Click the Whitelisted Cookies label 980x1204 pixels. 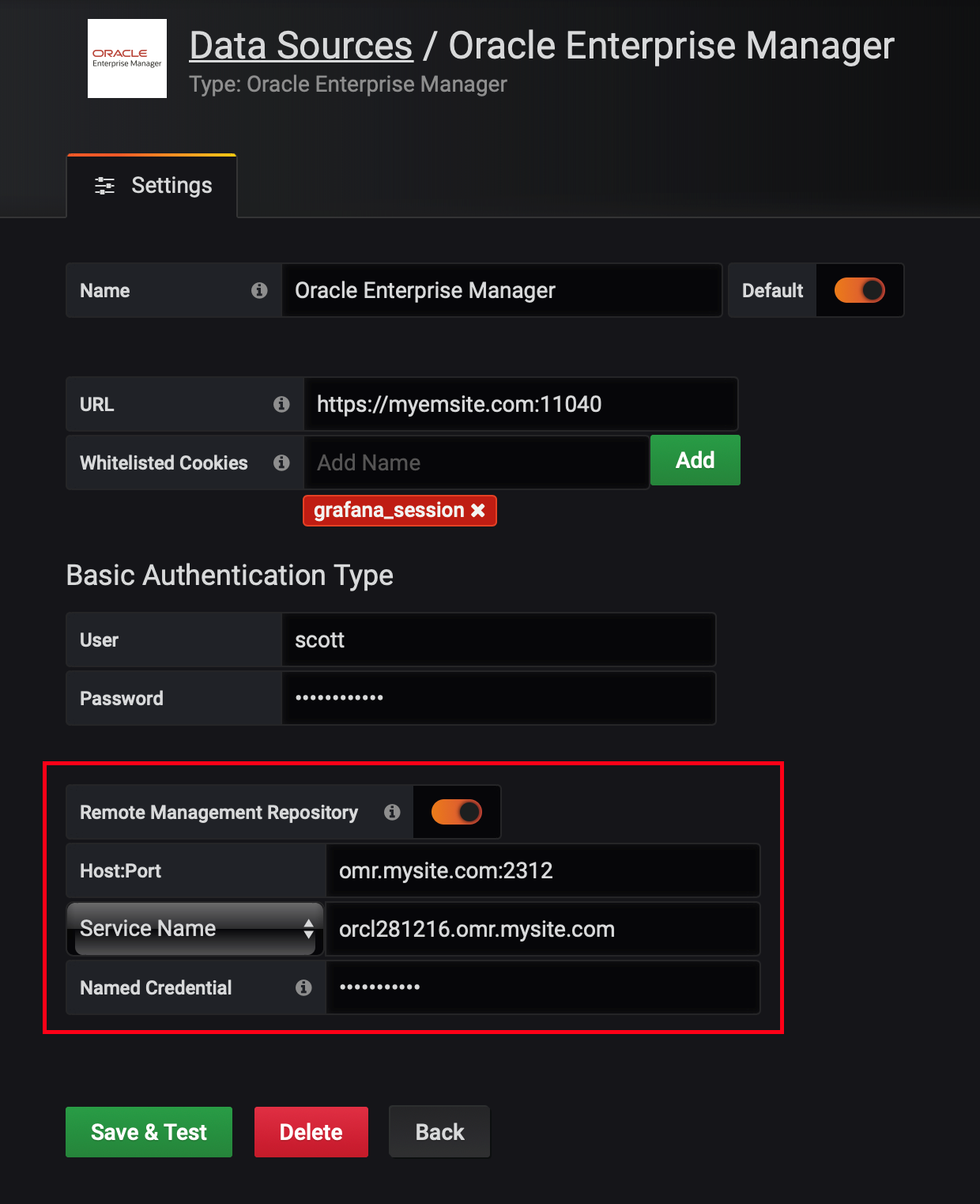tap(164, 462)
